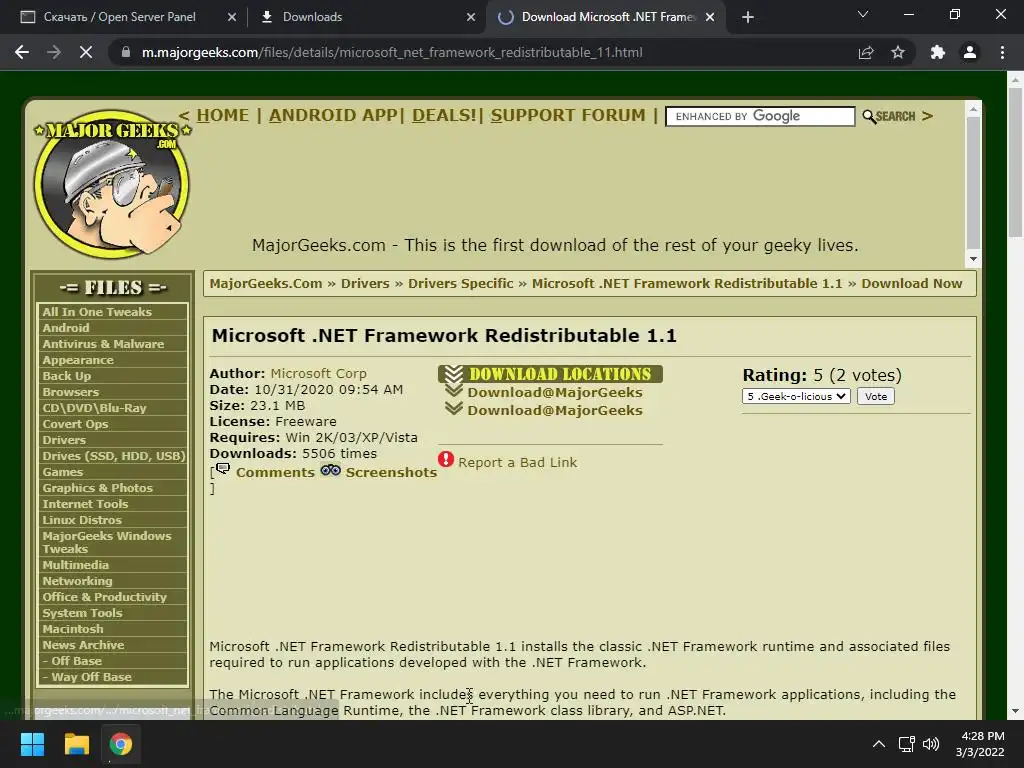Screen dimensions: 1024x768
Task: Open the tab search dropdown arrow
Action: coord(863,14)
